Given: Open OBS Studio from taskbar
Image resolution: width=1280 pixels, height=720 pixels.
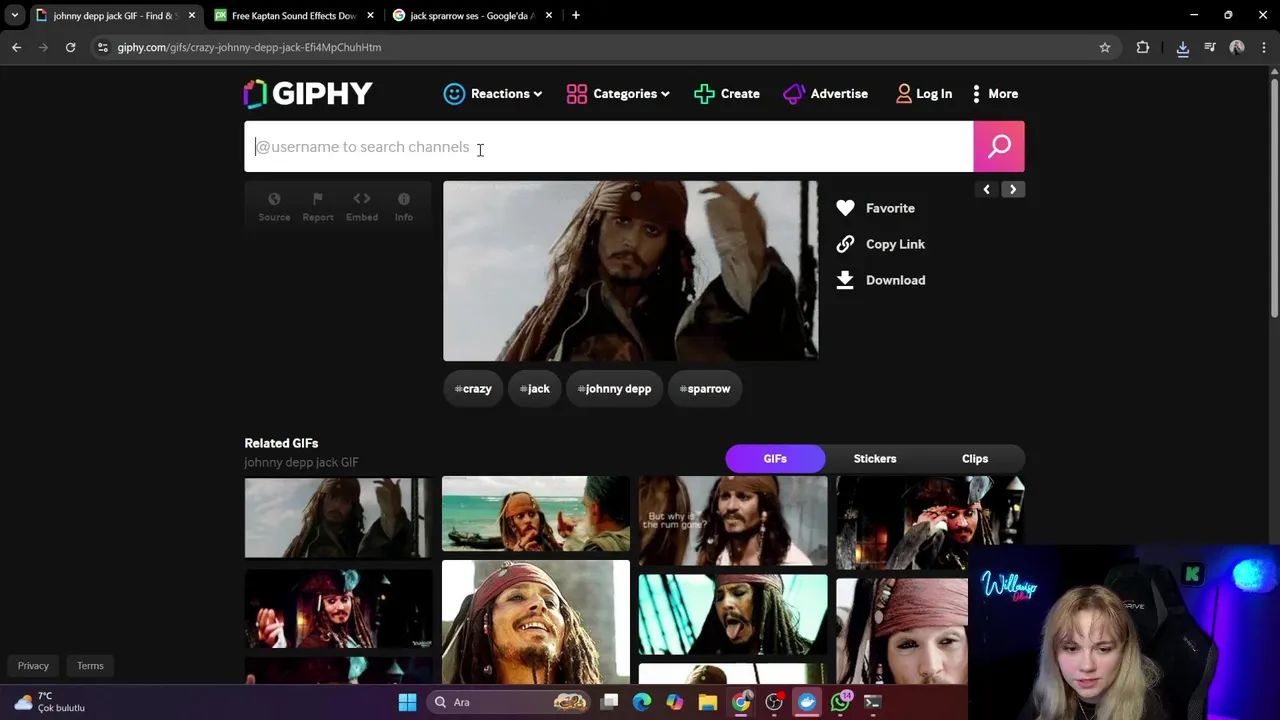Looking at the screenshot, I should (774, 702).
